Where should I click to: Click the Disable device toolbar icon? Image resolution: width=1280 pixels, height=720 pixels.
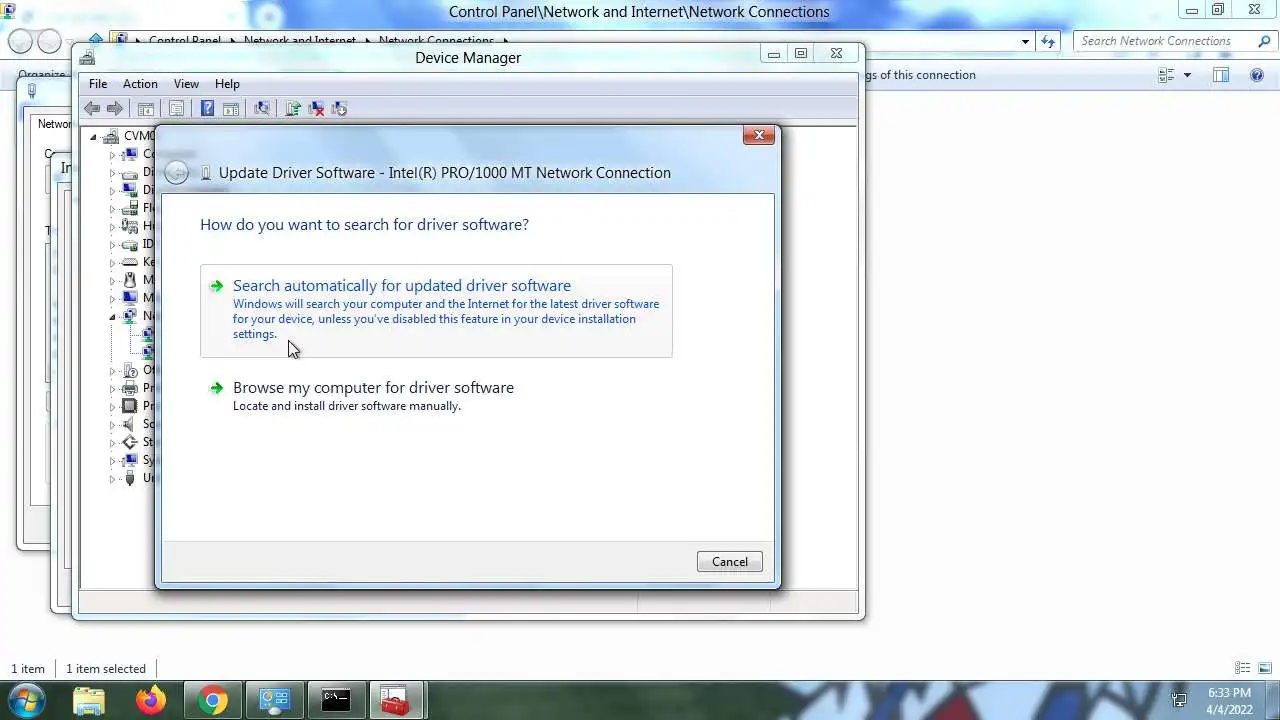(339, 109)
